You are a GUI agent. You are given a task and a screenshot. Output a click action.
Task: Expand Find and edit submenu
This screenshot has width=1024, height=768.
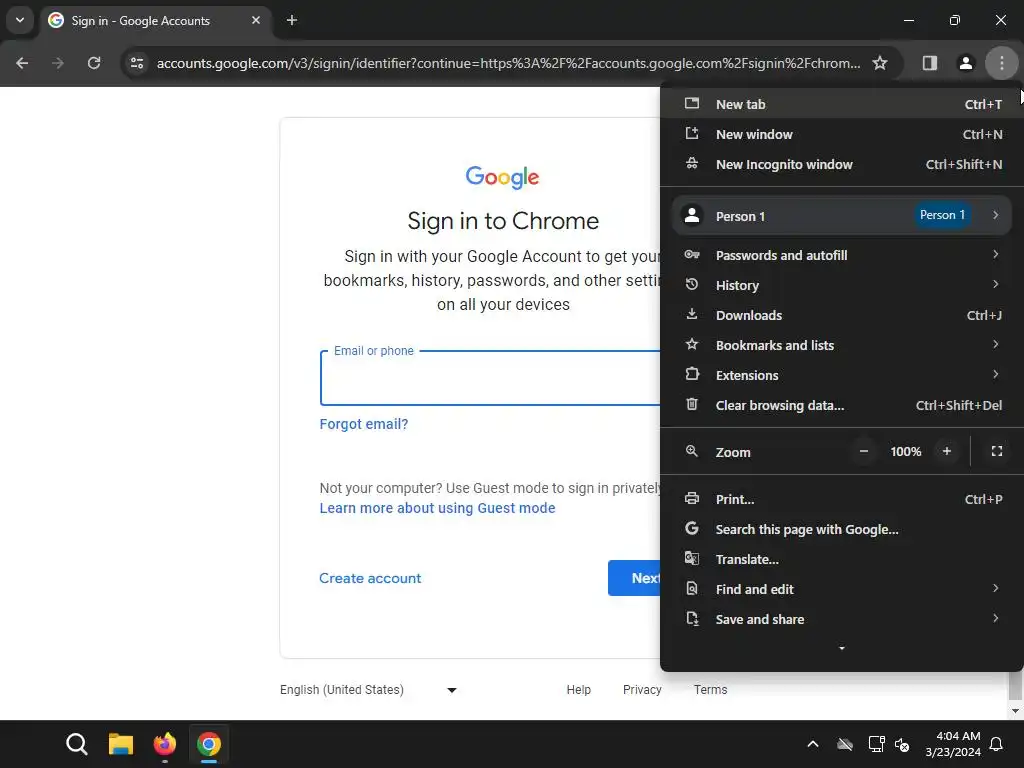pyautogui.click(x=842, y=589)
